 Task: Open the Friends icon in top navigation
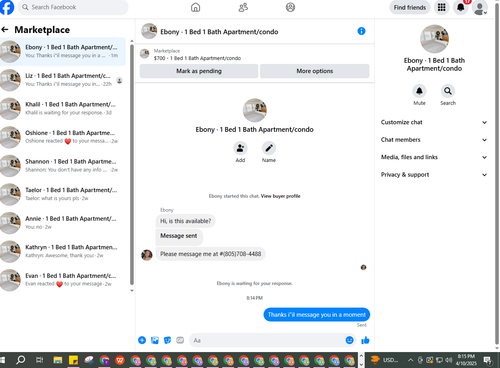tap(243, 7)
